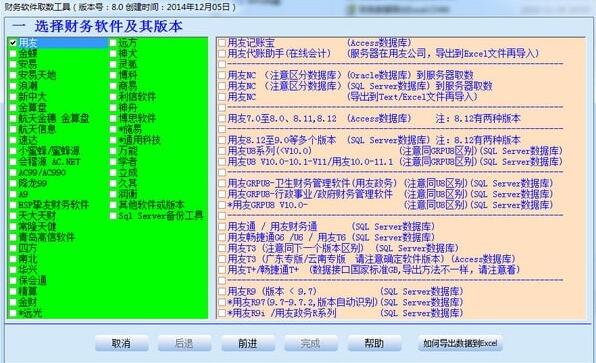Tick the A9 checkbox
This screenshot has width=596, height=363.
coord(13,194)
